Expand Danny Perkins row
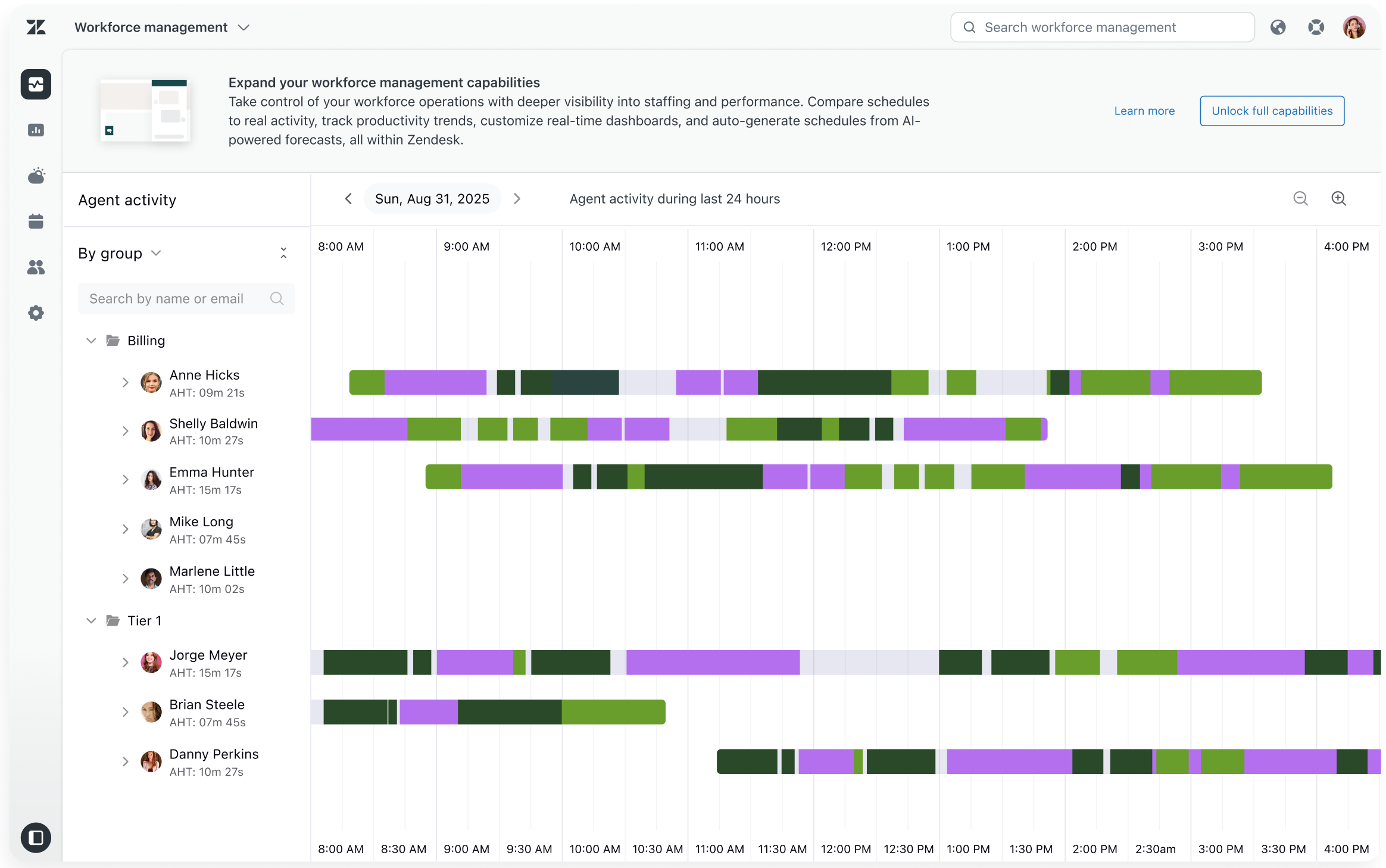 pyautogui.click(x=125, y=761)
